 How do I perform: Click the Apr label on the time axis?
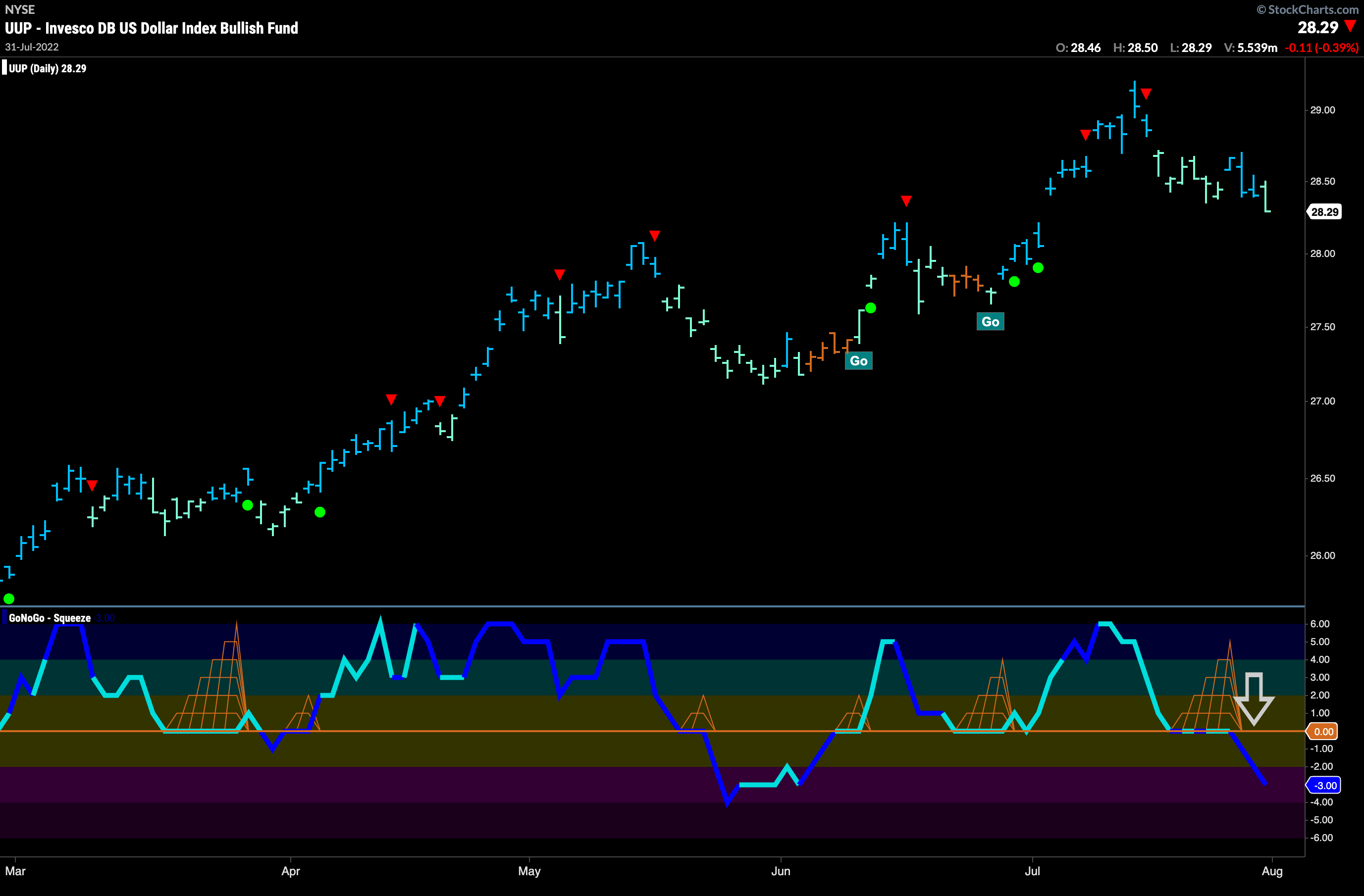[291, 871]
